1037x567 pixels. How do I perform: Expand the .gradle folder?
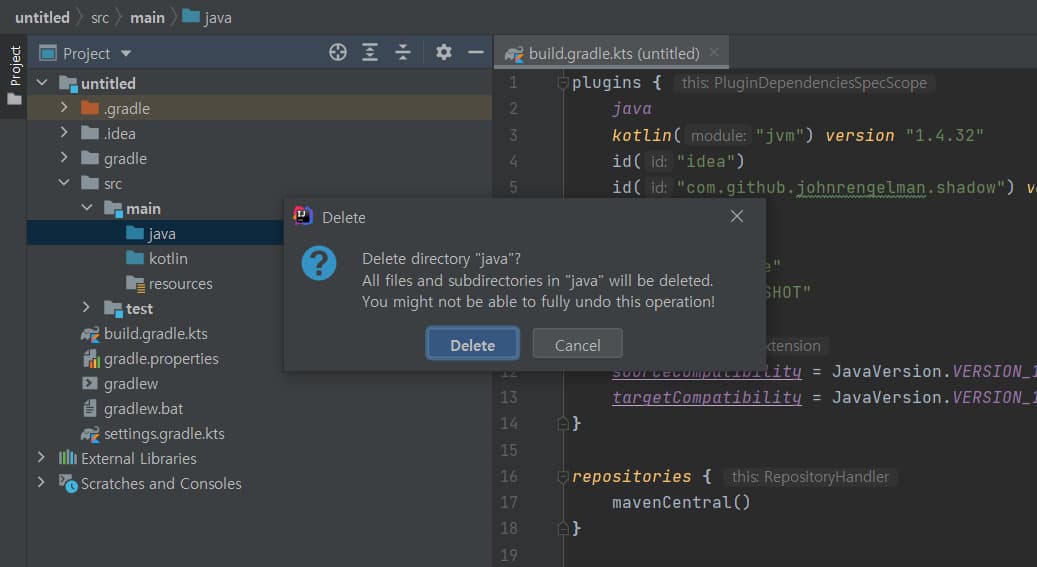point(64,108)
